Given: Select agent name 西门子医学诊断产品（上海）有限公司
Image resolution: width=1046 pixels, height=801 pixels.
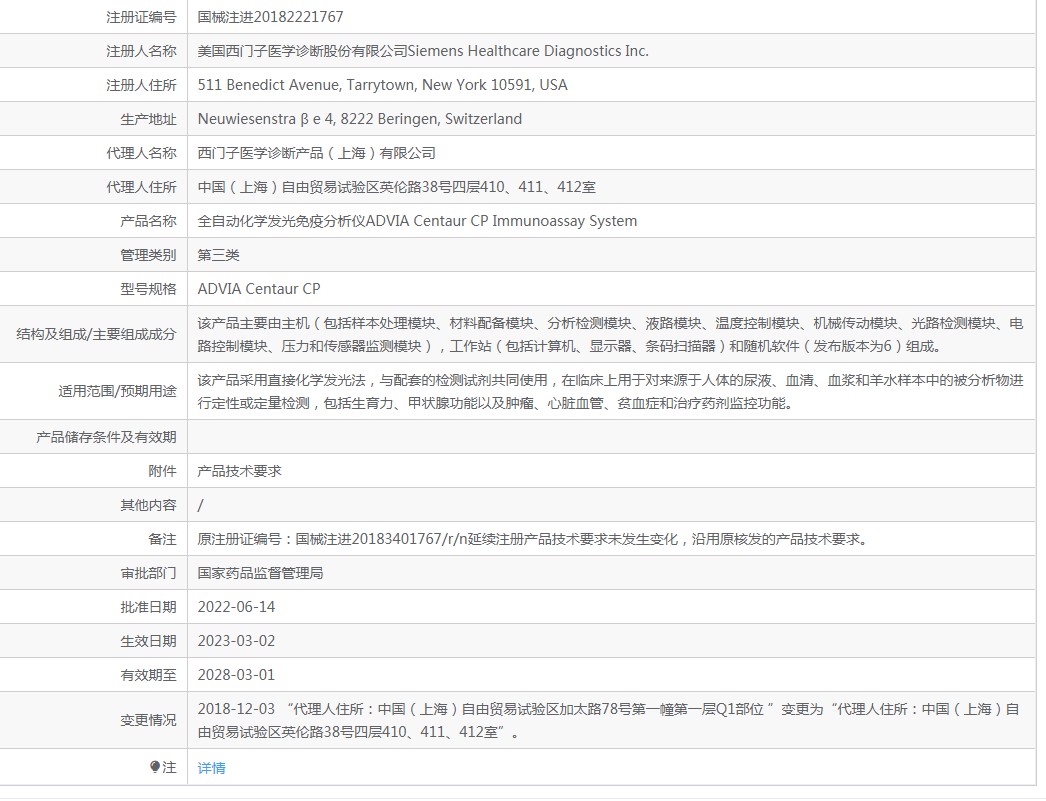Looking at the screenshot, I should [x=316, y=153].
